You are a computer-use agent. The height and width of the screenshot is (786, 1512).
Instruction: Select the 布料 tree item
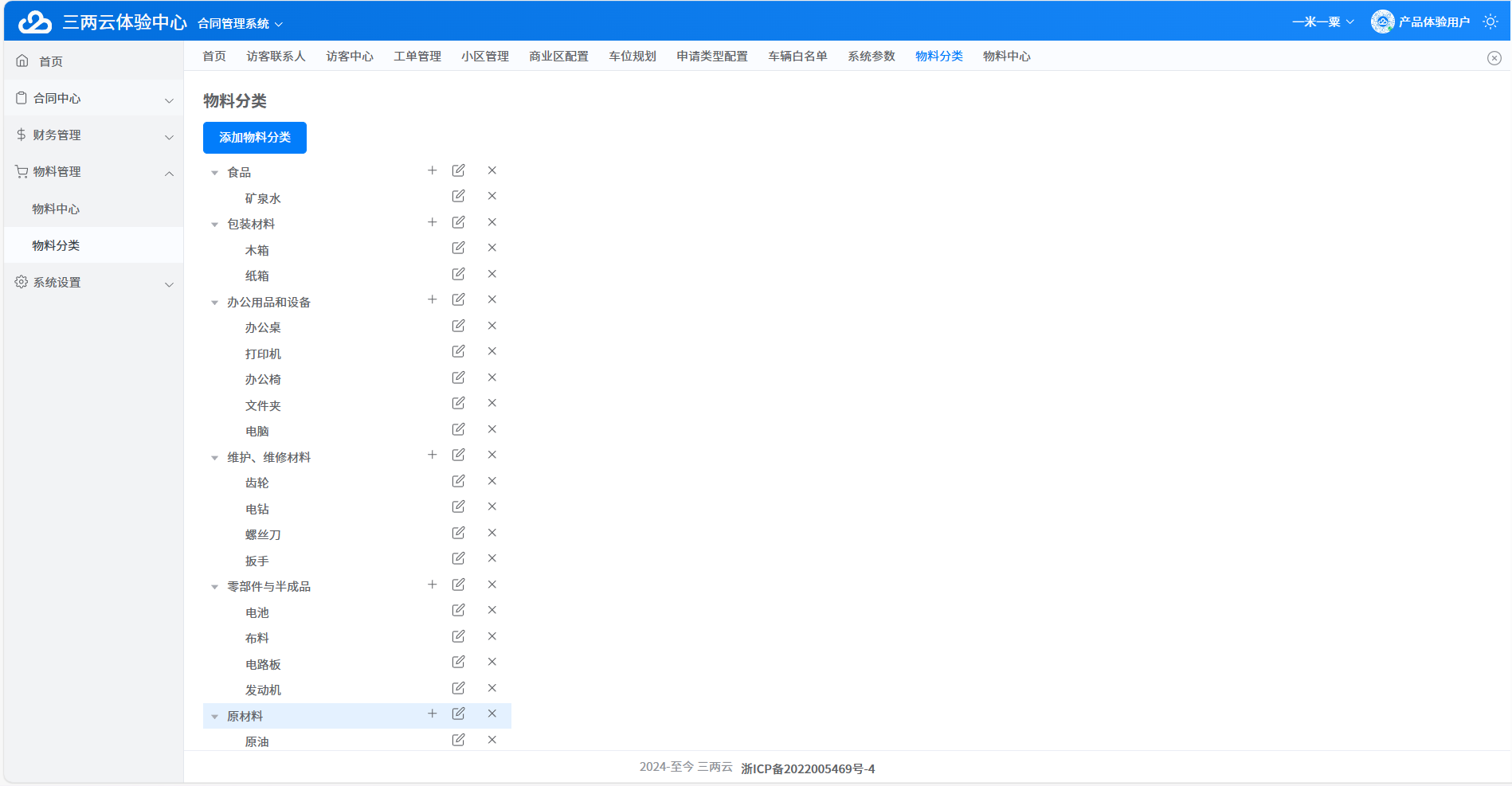(x=257, y=639)
